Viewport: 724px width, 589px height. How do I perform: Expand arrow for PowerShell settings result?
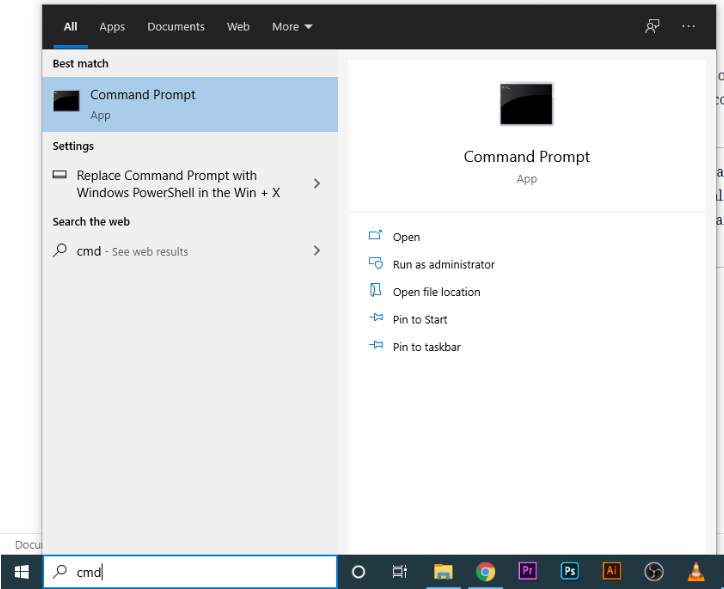point(317,183)
